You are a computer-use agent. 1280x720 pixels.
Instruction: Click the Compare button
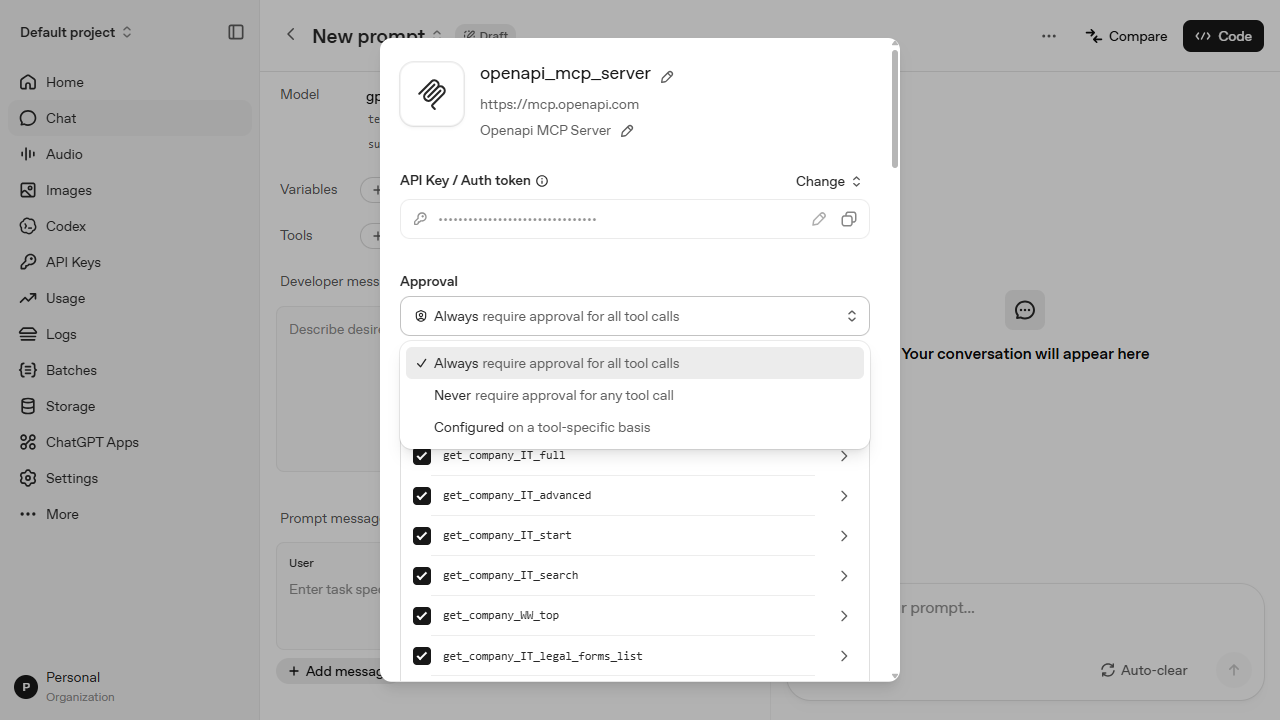[x=1126, y=36]
